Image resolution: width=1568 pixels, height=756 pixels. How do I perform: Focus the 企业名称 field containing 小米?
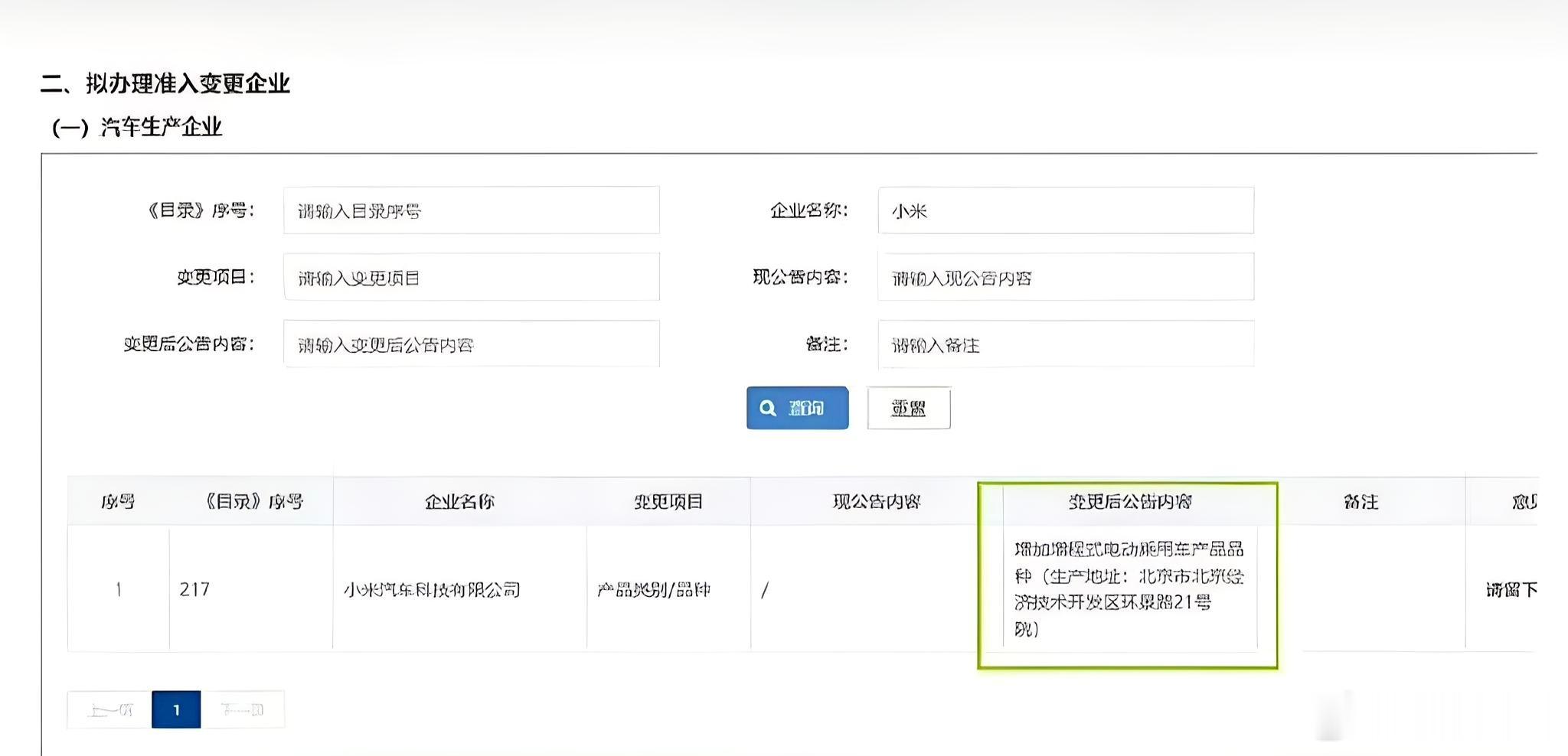tap(1066, 210)
